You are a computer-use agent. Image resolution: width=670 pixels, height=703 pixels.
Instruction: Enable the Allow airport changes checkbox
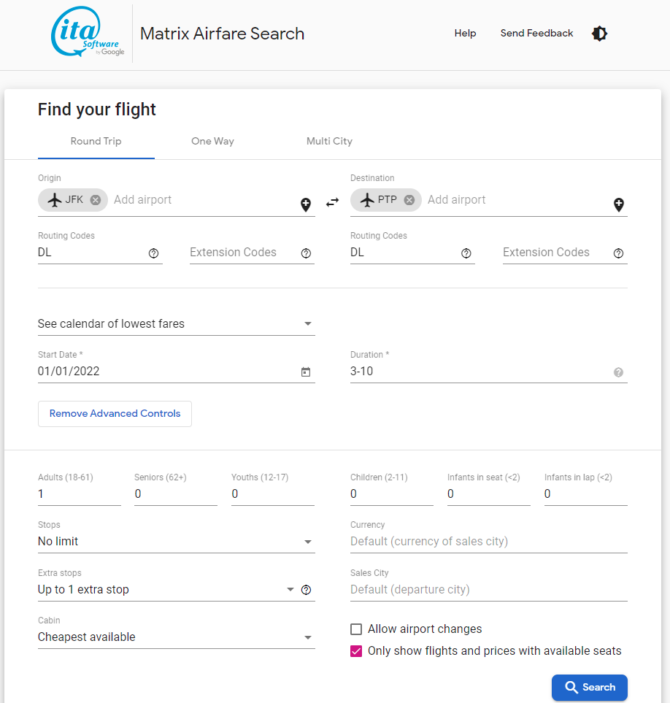(x=356, y=629)
